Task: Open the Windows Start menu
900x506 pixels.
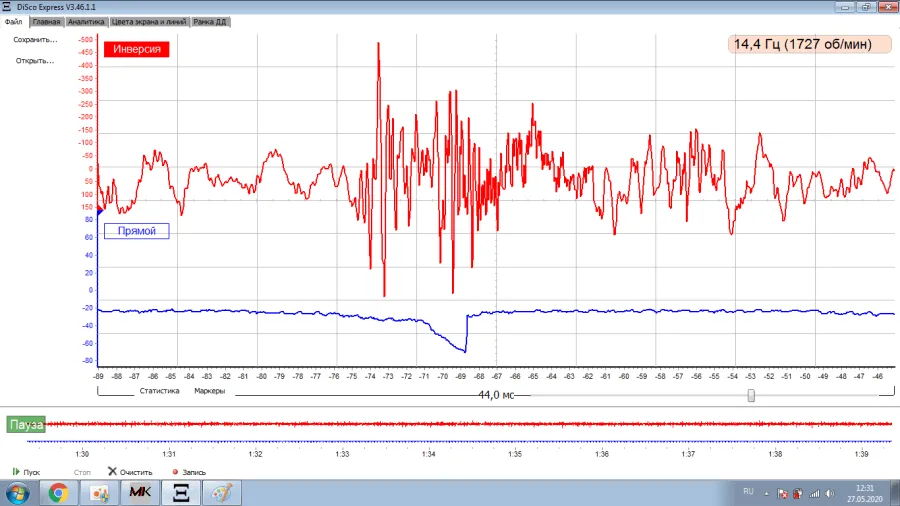Action: [18, 493]
